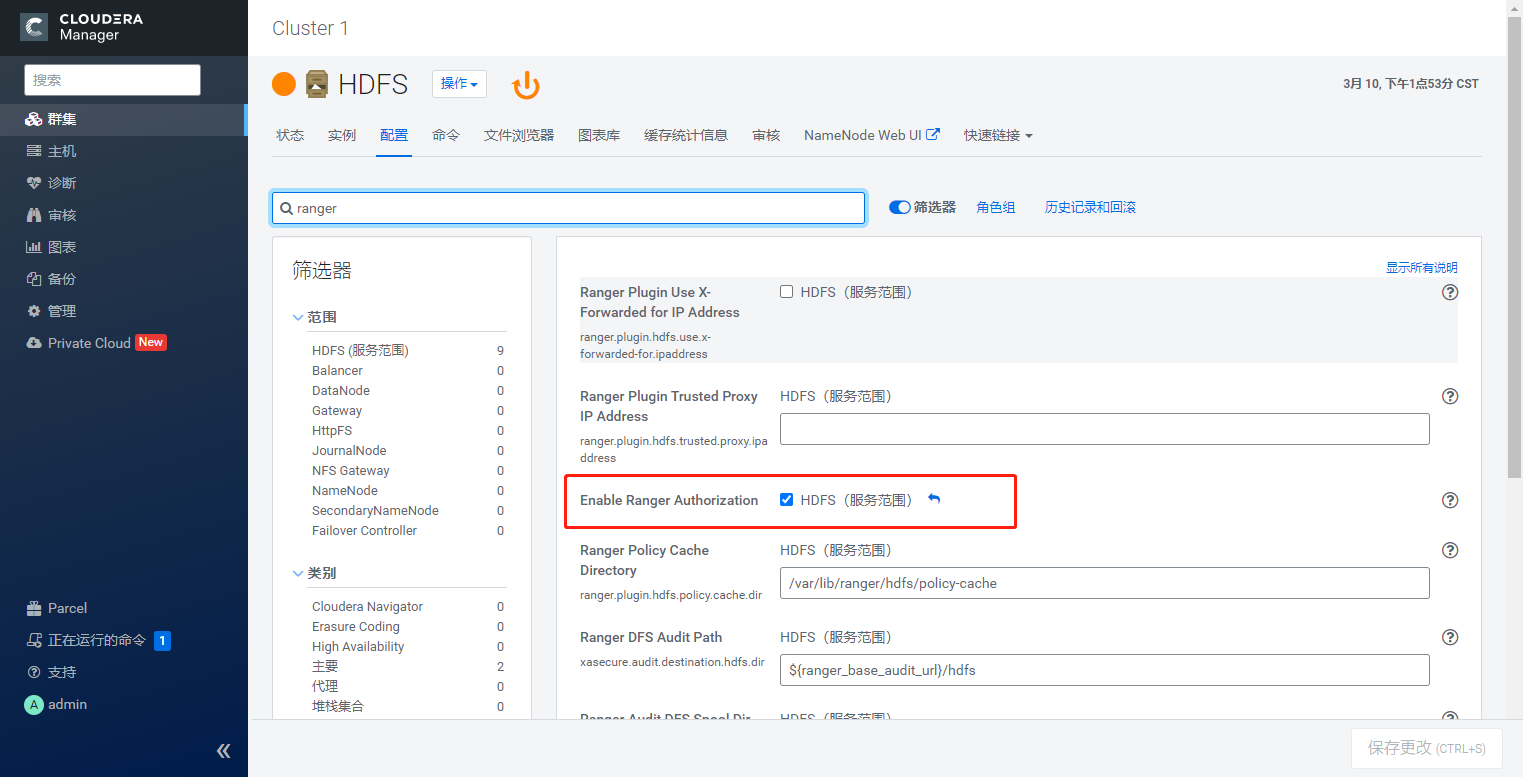Open the 快速链接 quick links dropdown
The image size is (1523, 777).
click(997, 135)
